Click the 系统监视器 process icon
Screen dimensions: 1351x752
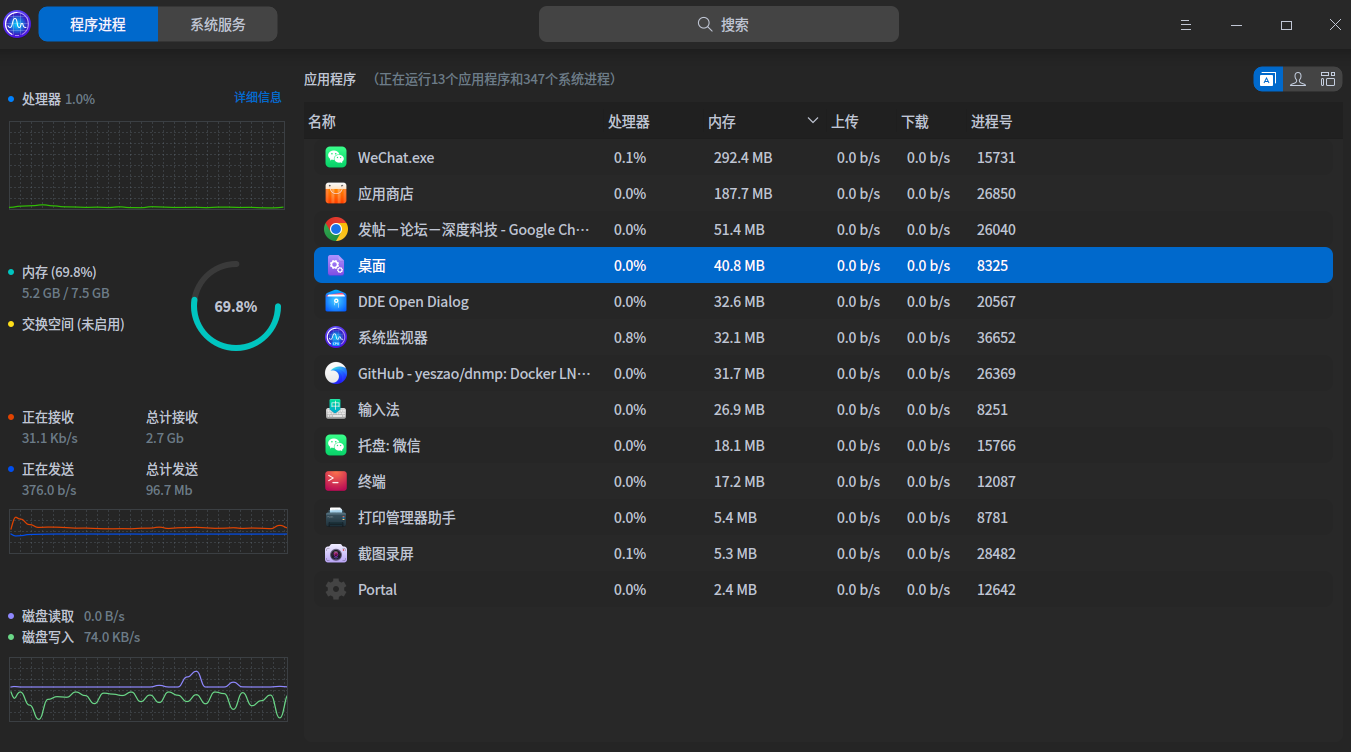336,337
